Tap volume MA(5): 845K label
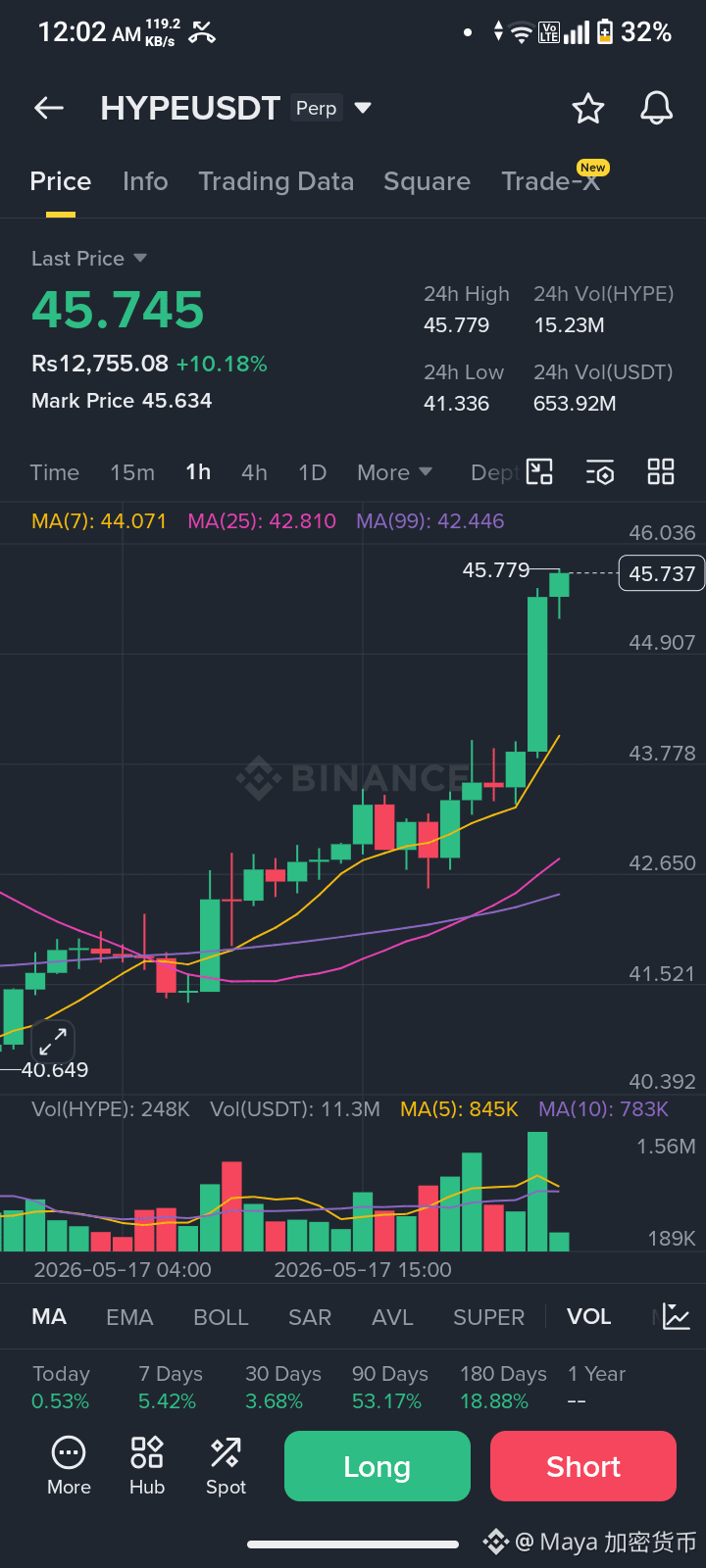Image resolution: width=706 pixels, height=1568 pixels. click(x=459, y=1109)
